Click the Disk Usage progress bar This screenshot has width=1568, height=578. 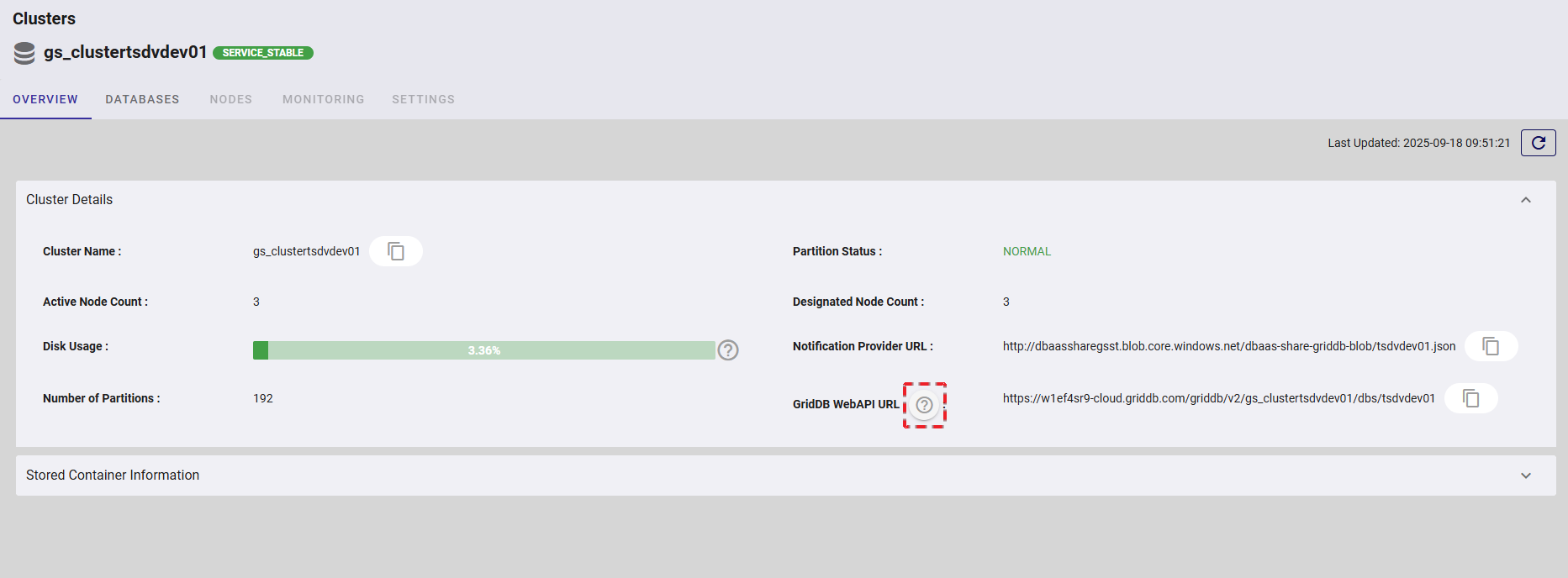[x=483, y=350]
